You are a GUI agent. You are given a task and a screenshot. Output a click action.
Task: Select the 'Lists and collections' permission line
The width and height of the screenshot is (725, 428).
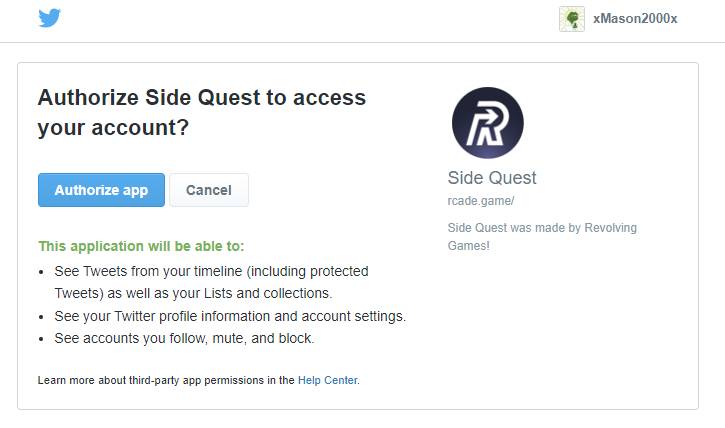tap(193, 293)
